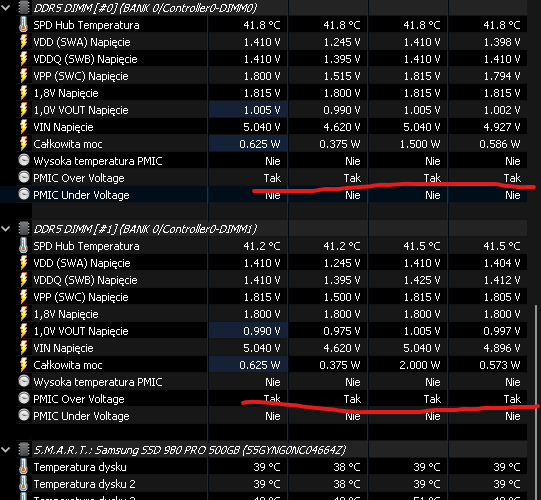The width and height of the screenshot is (541, 500).
Task: Click memory chip icon of DDR5 DIMM [#1]
Action: [x=24, y=228]
